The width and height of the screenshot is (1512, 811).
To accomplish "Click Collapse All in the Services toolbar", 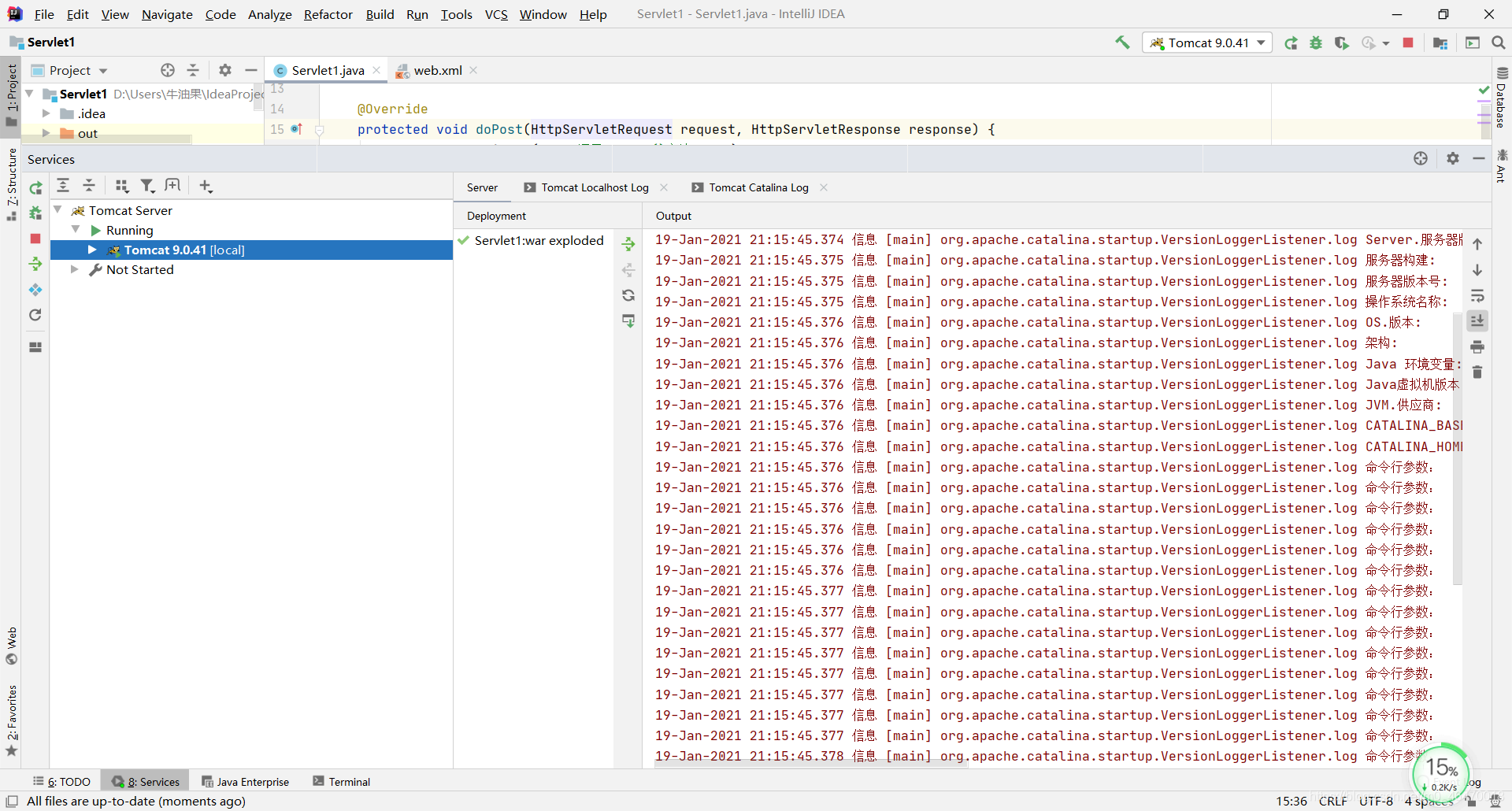I will [89, 185].
